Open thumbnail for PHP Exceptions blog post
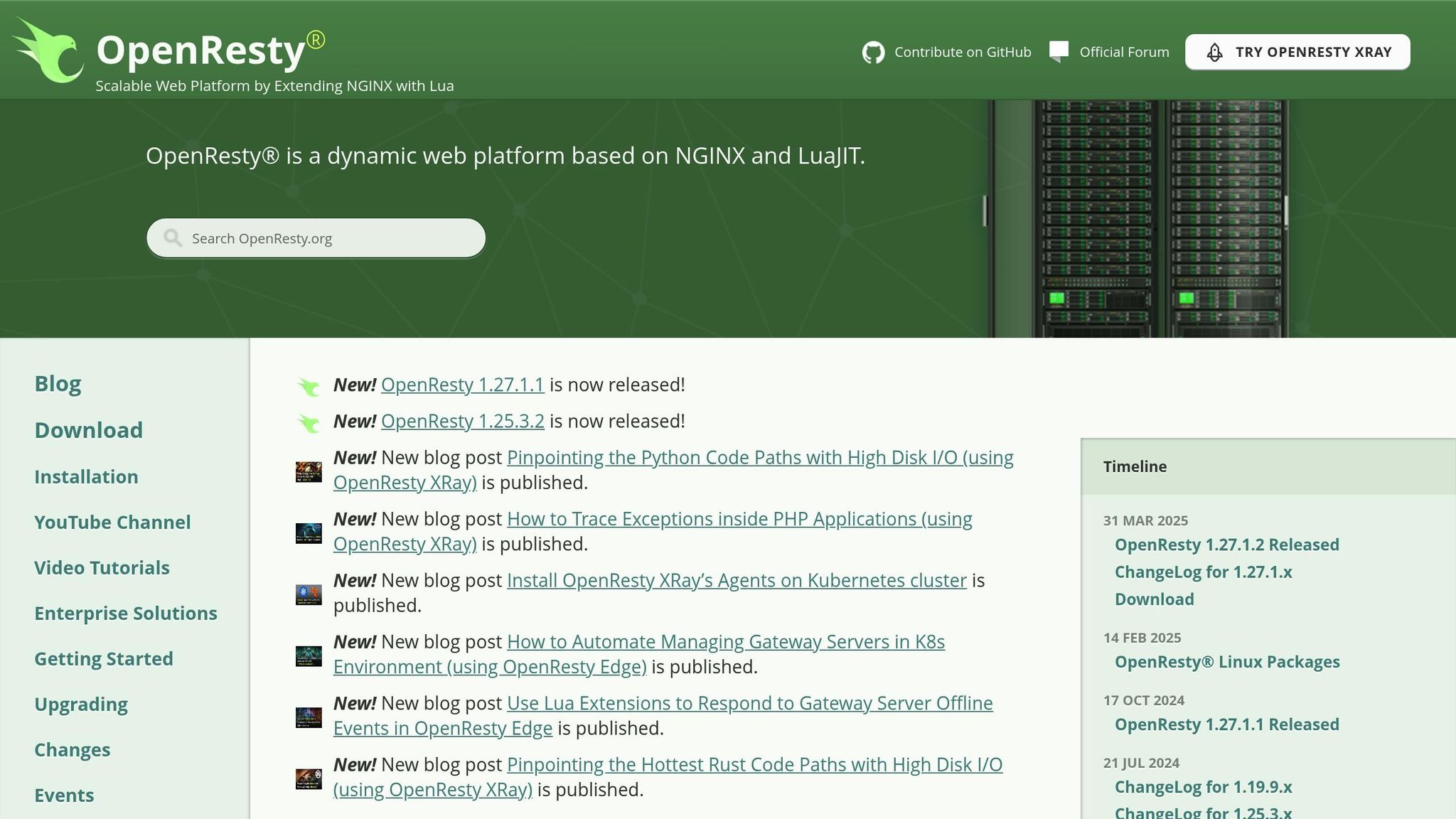 point(309,532)
